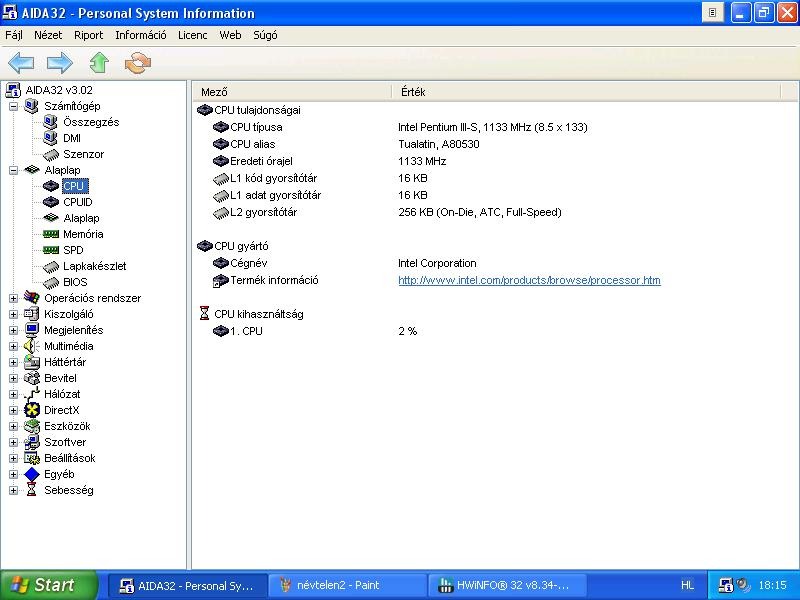This screenshot has width=800, height=600.
Task: Click the Kiszolgáló server icon
Action: [x=32, y=314]
